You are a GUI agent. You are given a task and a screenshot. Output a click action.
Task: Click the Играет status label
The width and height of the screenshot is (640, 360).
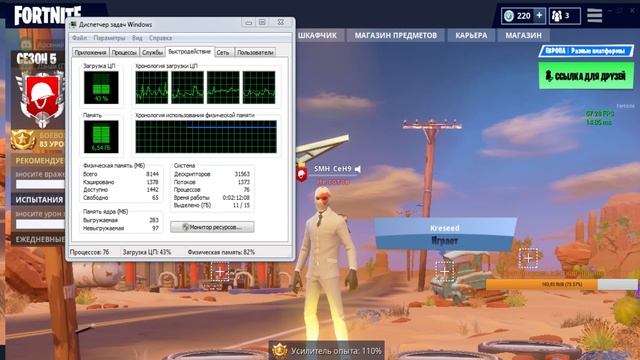[444, 241]
